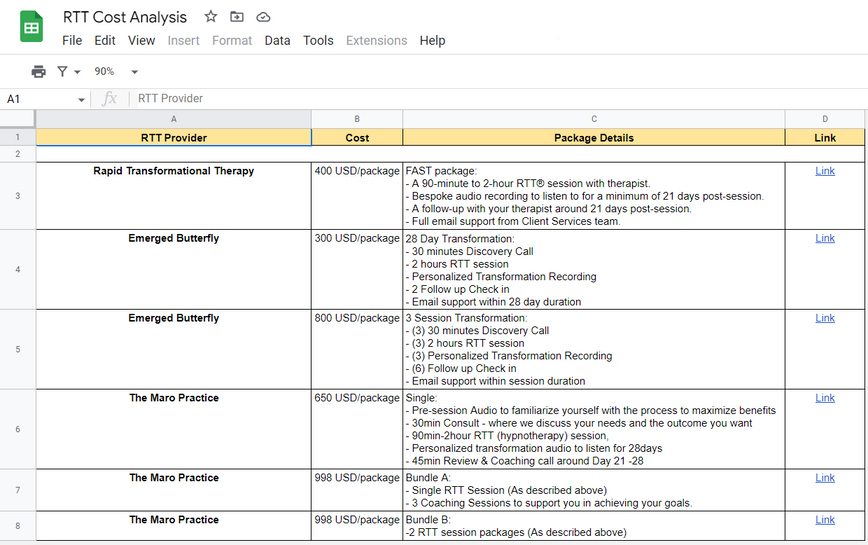Open the Data menu

[277, 41]
